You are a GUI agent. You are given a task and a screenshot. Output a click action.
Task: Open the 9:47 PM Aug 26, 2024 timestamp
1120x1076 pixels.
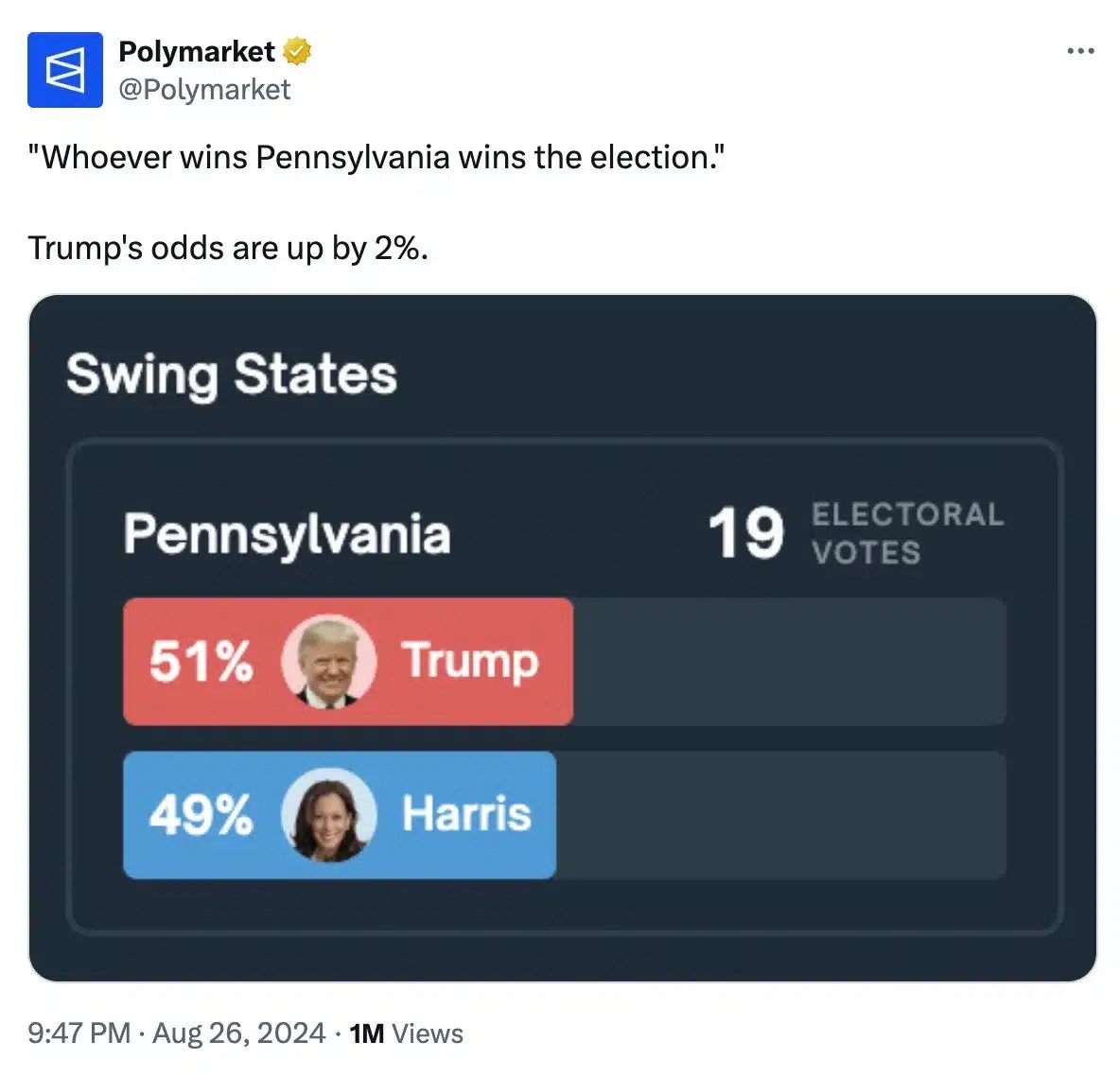point(177,1033)
